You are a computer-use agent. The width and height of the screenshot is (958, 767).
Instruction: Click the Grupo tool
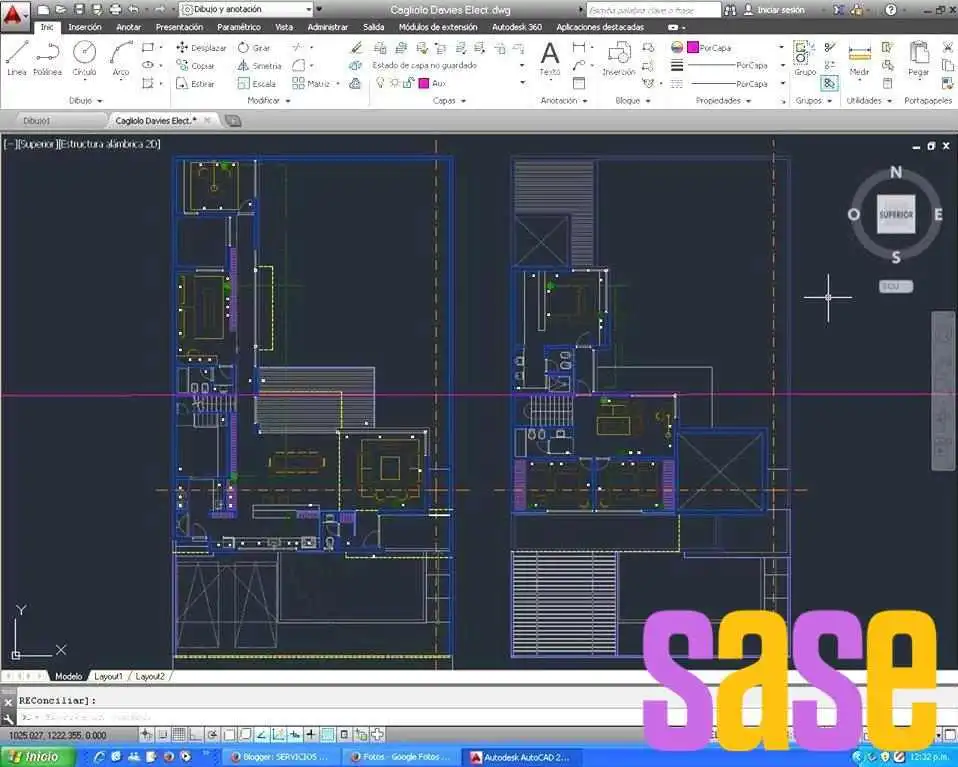click(805, 59)
